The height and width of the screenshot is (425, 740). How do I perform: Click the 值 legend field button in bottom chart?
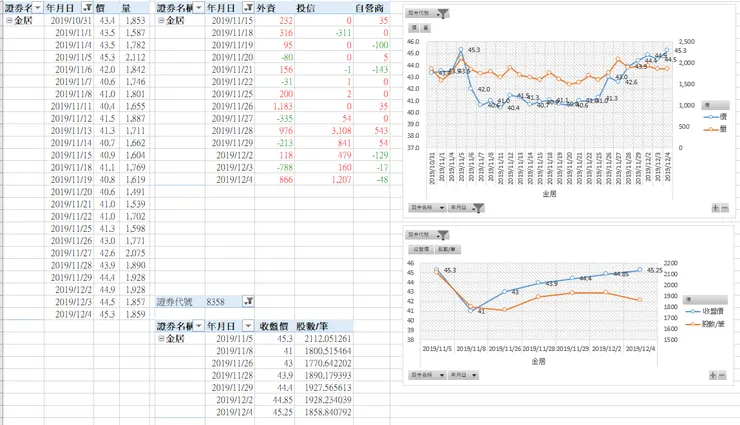click(705, 299)
